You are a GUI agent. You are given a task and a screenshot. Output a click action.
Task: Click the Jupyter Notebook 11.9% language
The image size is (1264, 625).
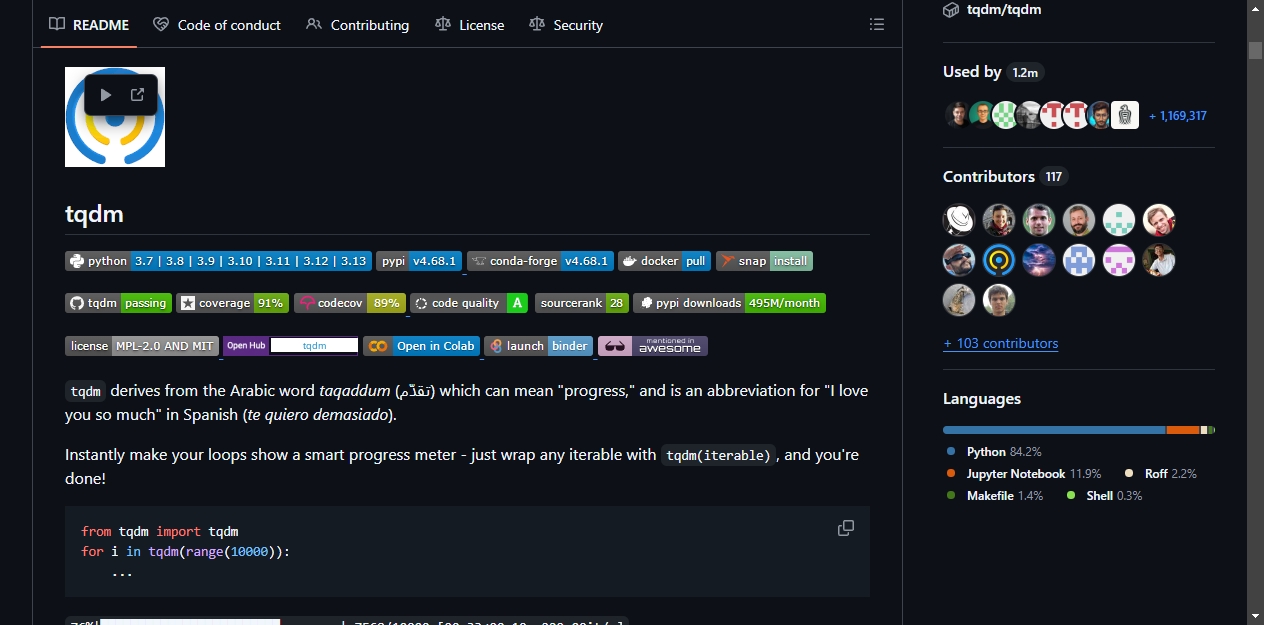point(1024,474)
